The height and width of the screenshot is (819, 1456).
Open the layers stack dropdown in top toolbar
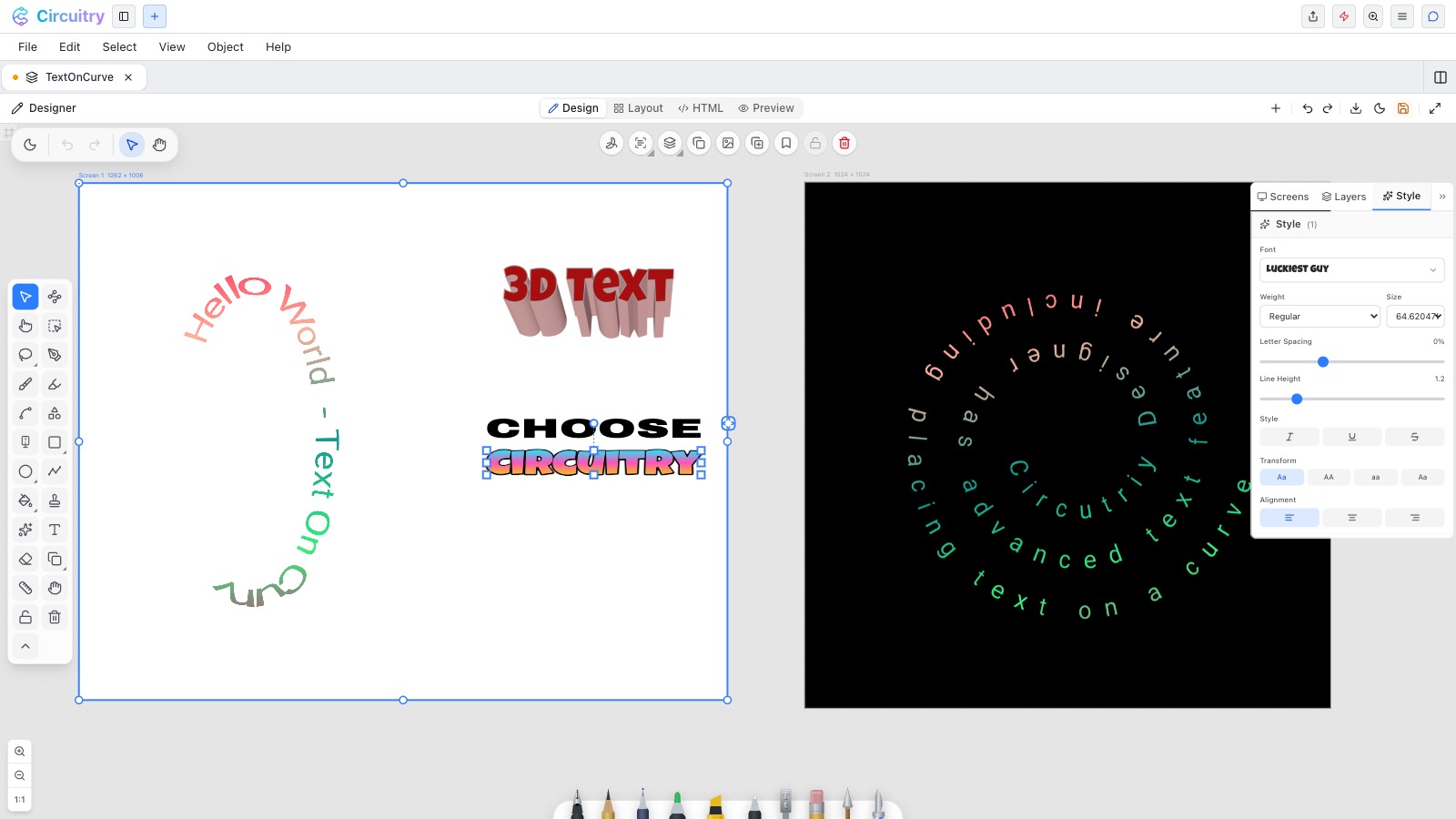click(x=670, y=143)
